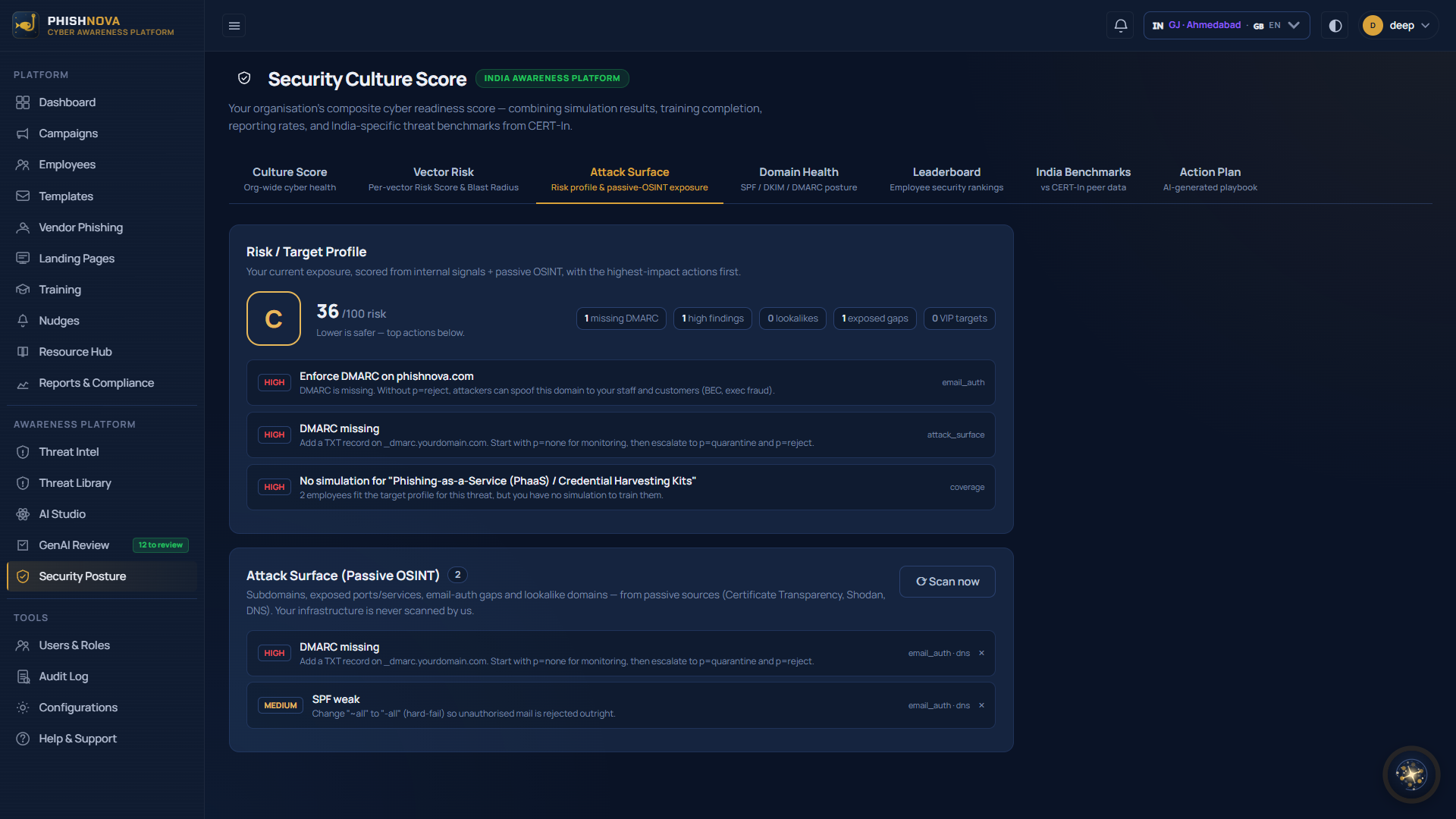This screenshot has height=819, width=1456.
Task: Click the Landing Pages icon
Action: [x=23, y=259]
